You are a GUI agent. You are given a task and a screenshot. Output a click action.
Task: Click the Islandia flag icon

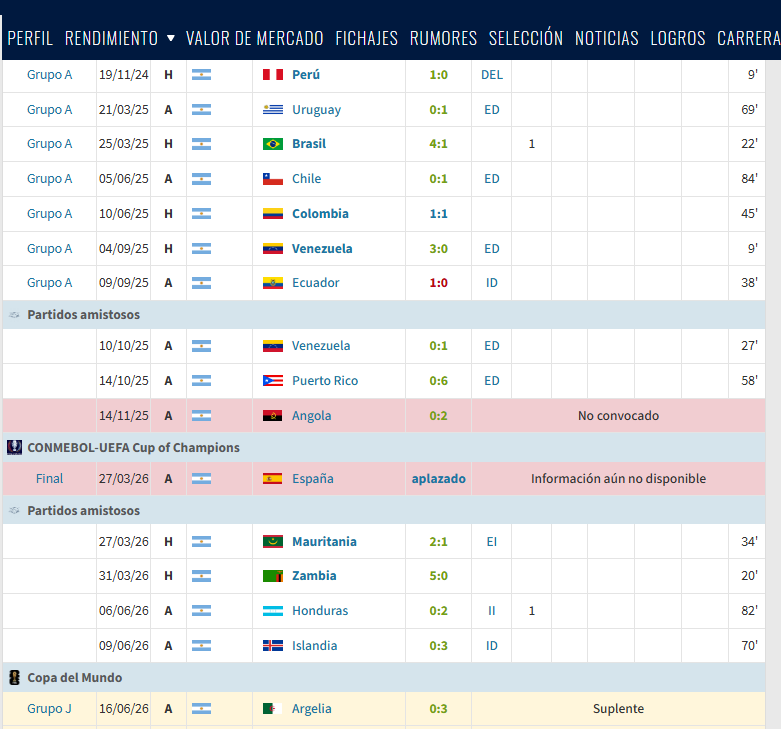click(273, 645)
